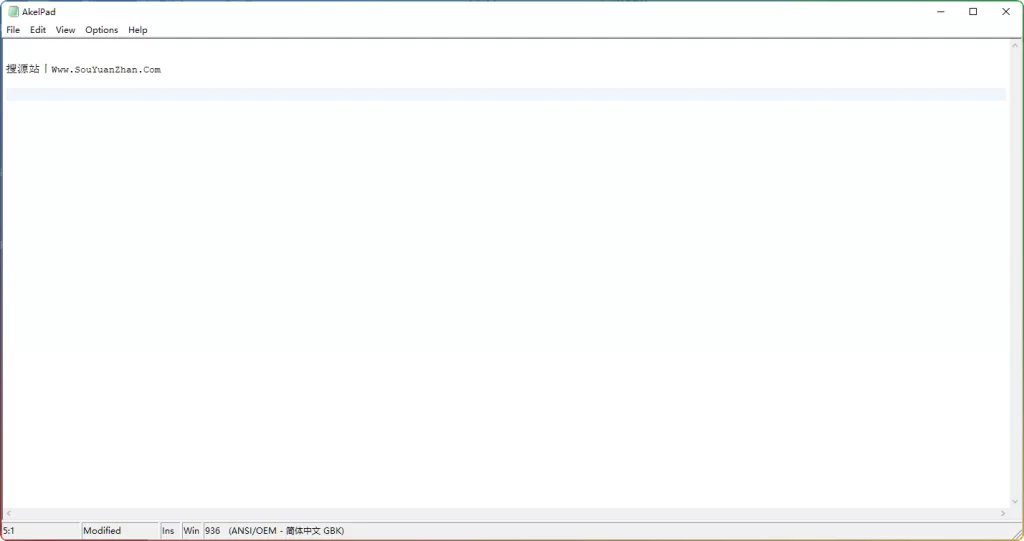Open the View menu
Viewport: 1024px width, 541px height.
click(65, 30)
